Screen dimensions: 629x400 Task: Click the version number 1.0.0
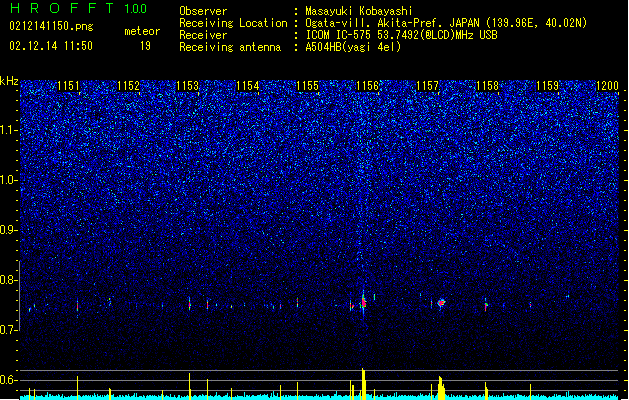(x=136, y=9)
